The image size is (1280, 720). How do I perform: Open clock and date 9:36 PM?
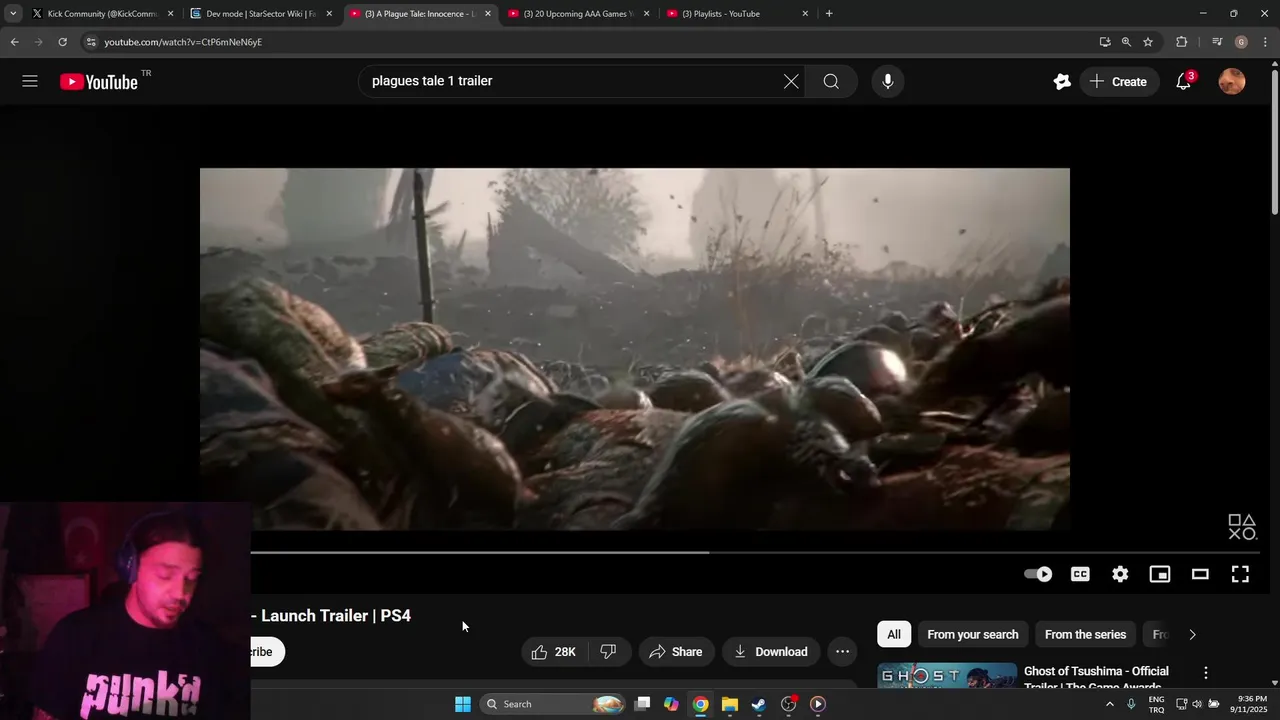pos(1252,704)
